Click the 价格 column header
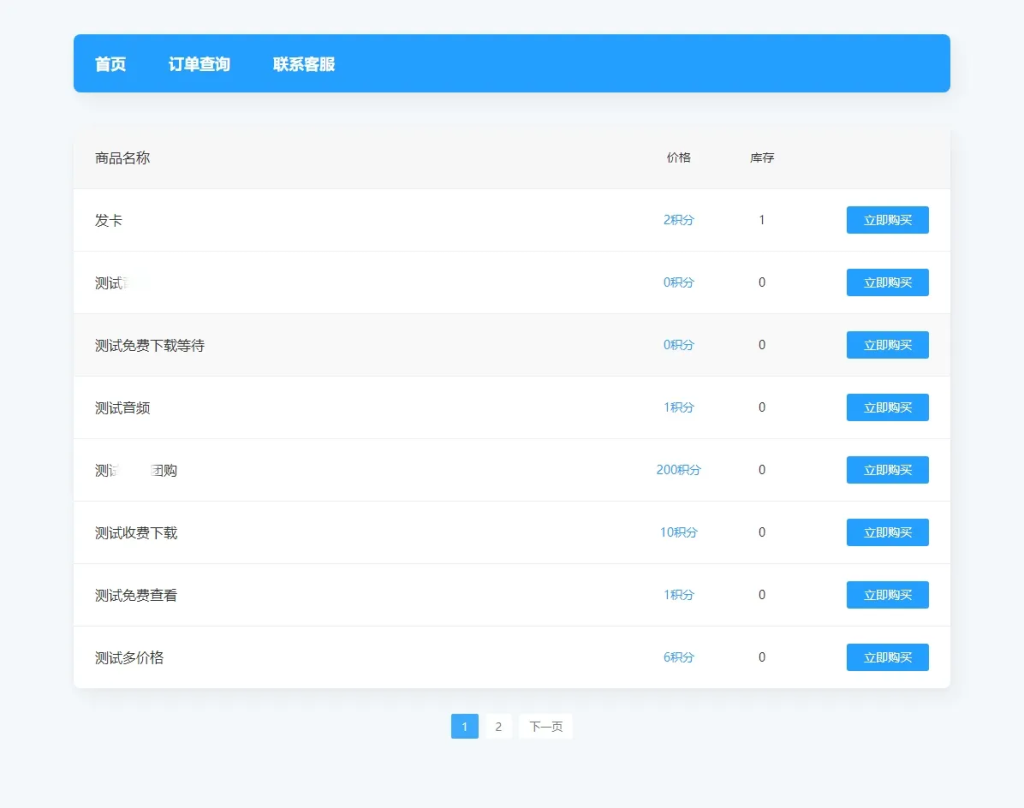 [678, 158]
